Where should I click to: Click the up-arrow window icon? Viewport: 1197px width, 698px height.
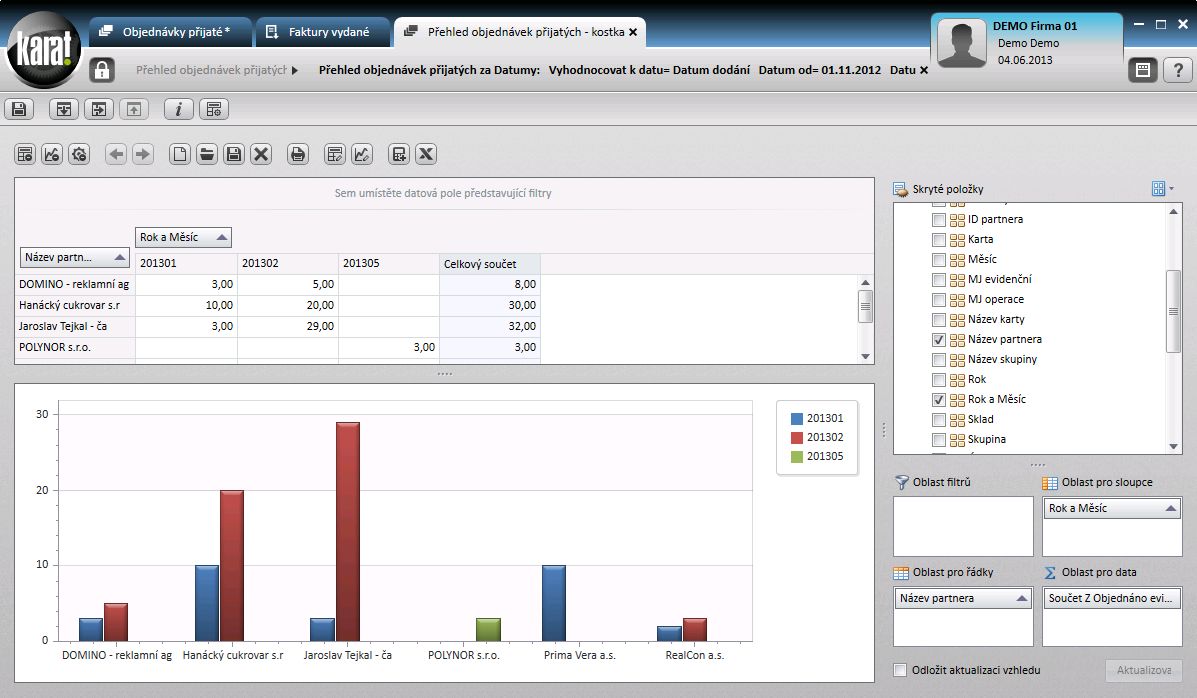pyautogui.click(x=134, y=109)
